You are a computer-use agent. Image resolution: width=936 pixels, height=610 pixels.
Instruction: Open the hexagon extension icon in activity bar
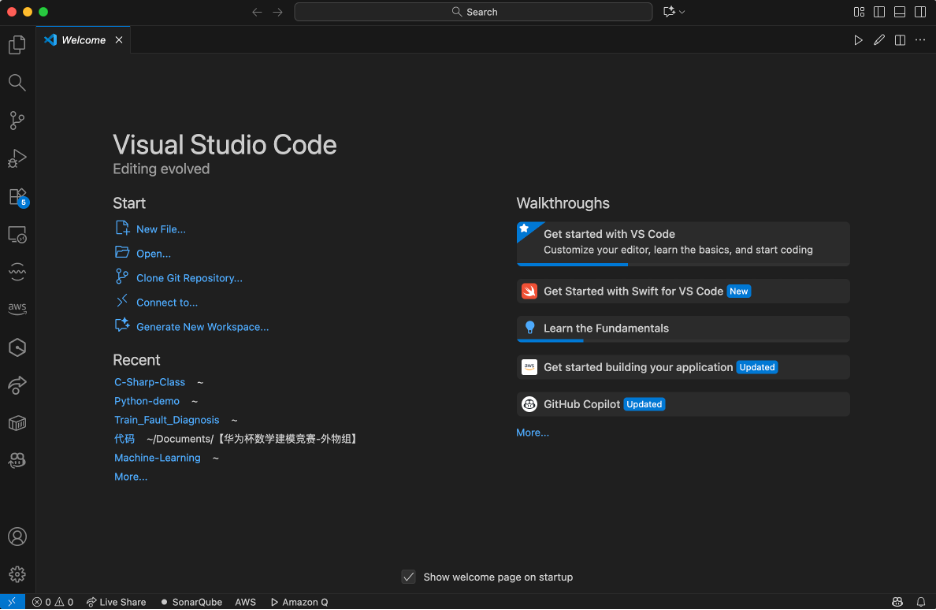(17, 347)
